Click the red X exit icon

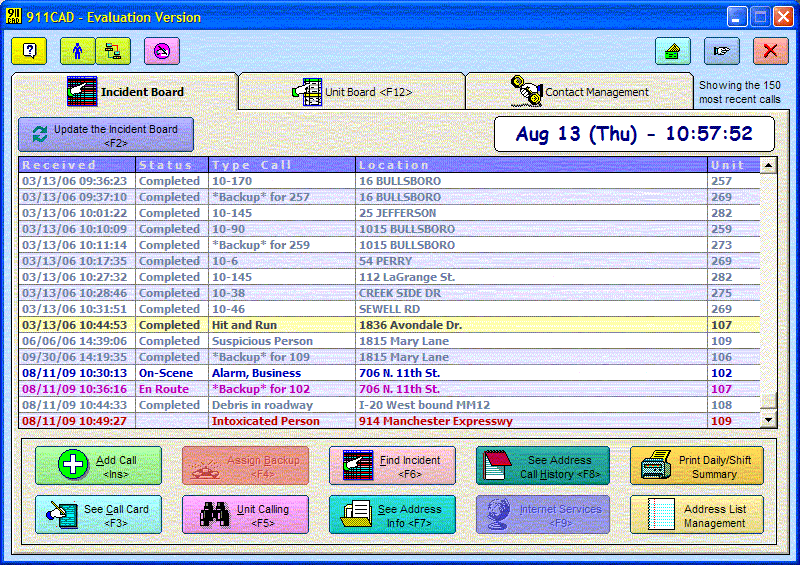pos(770,51)
